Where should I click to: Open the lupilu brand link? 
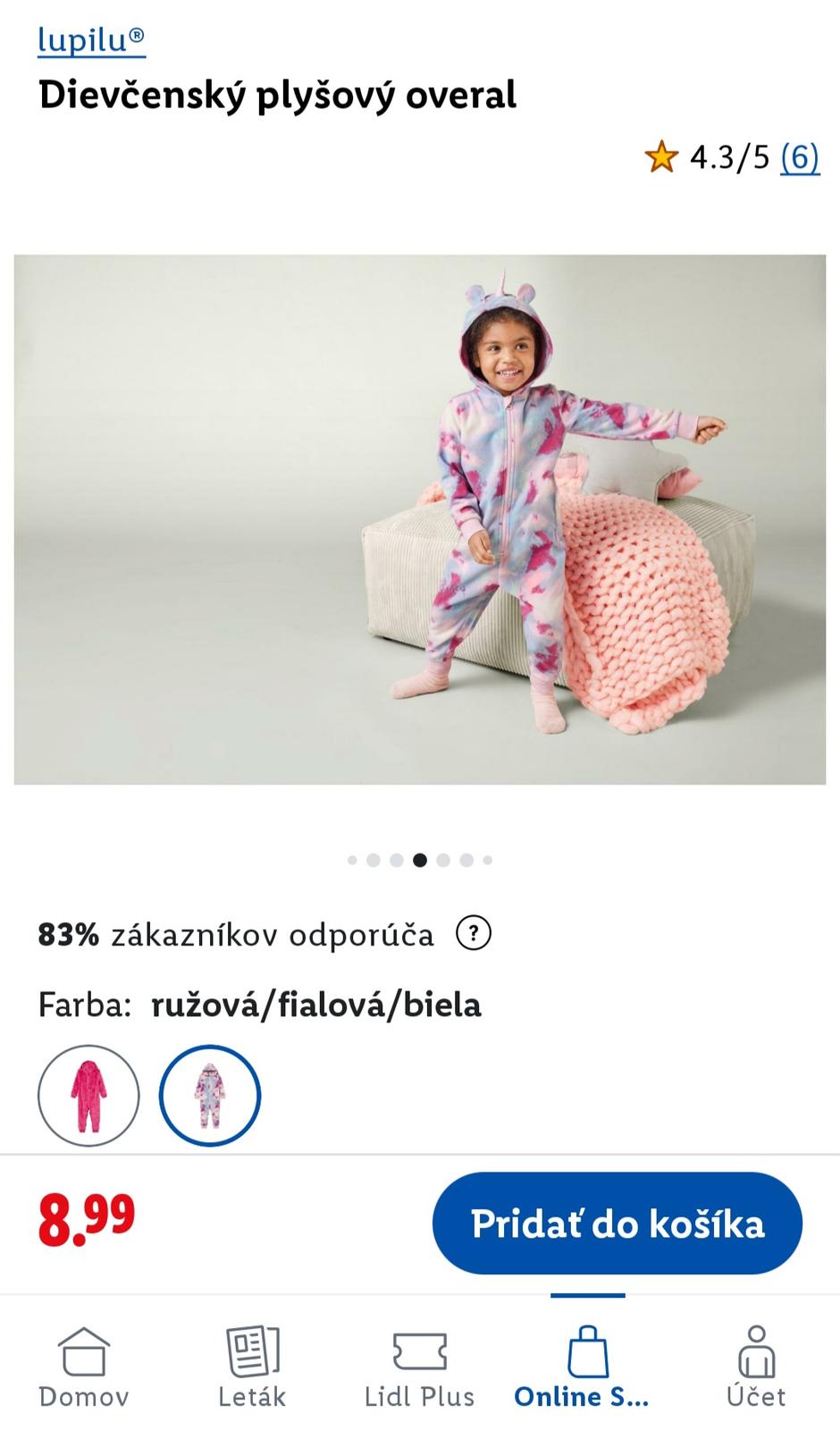tap(91, 40)
